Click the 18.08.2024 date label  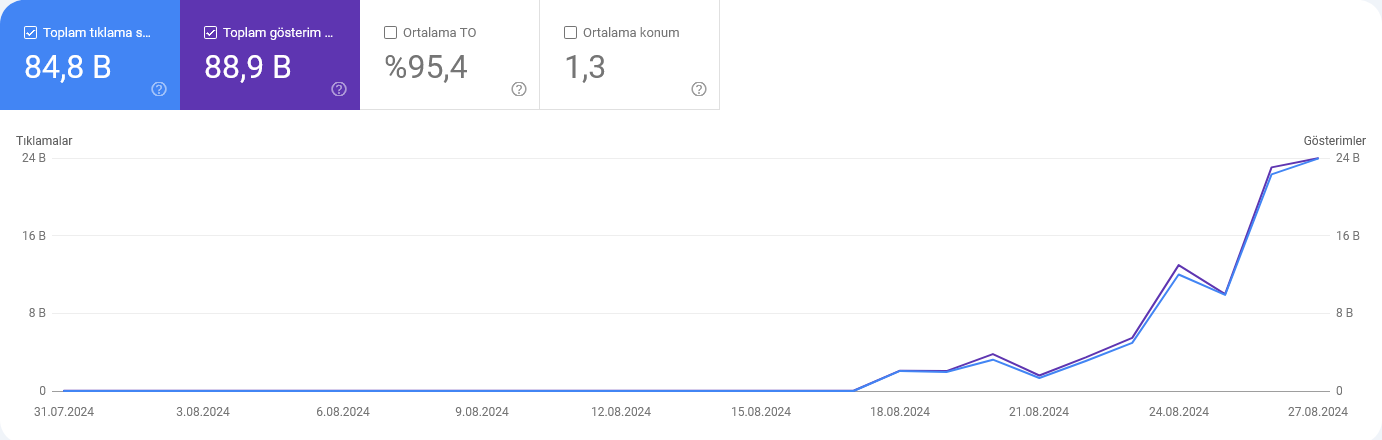(900, 412)
